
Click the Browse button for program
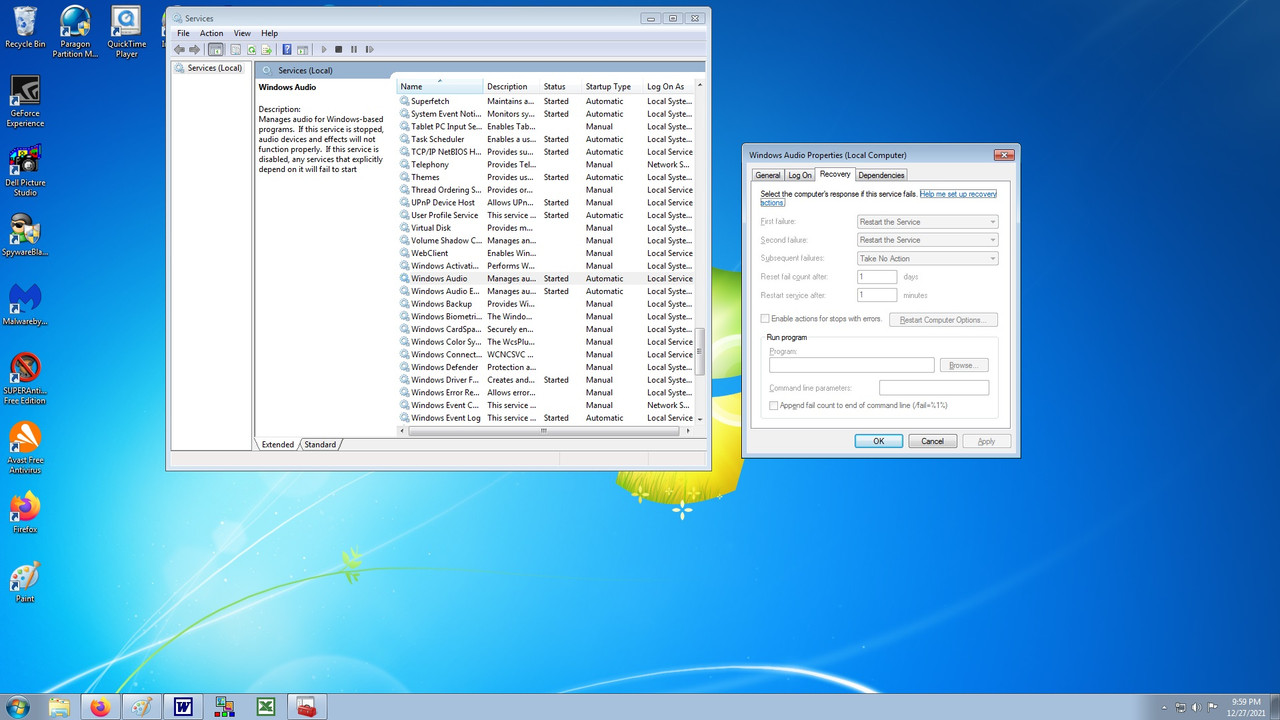[x=963, y=365]
